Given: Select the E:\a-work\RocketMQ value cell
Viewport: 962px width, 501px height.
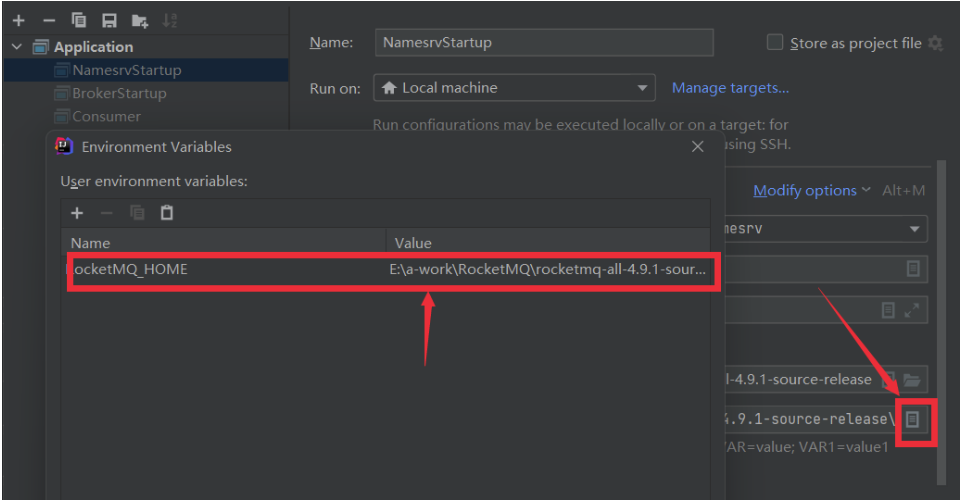Looking at the screenshot, I should coord(548,269).
